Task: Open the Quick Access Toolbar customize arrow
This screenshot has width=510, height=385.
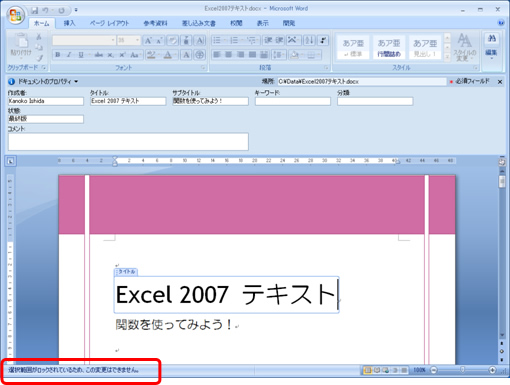Action: (76, 10)
